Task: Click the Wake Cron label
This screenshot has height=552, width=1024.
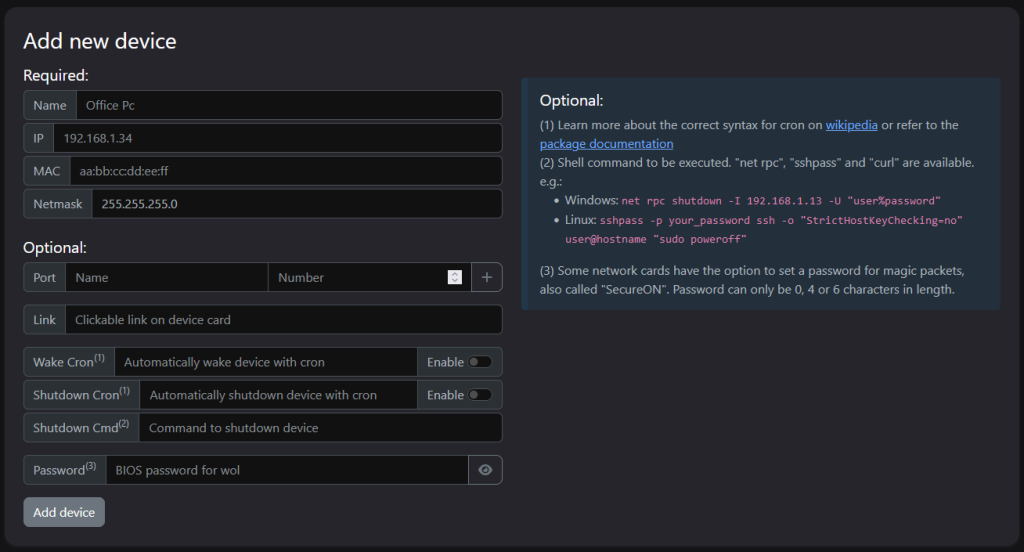Action: click(x=69, y=362)
